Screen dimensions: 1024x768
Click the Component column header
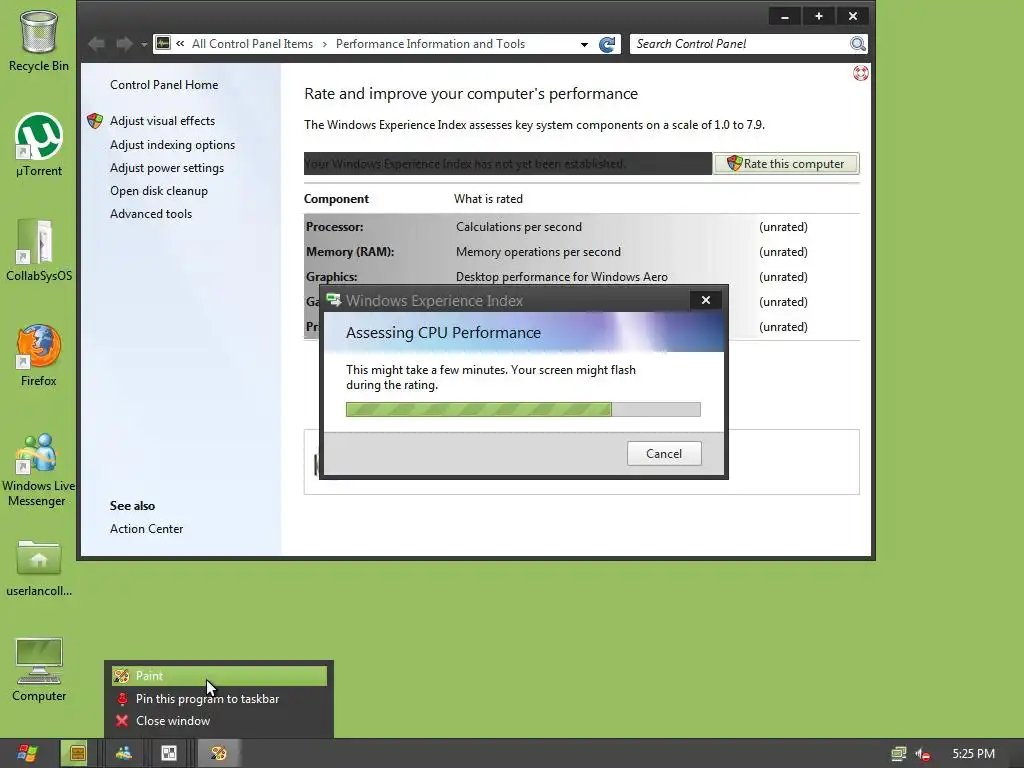click(x=336, y=199)
